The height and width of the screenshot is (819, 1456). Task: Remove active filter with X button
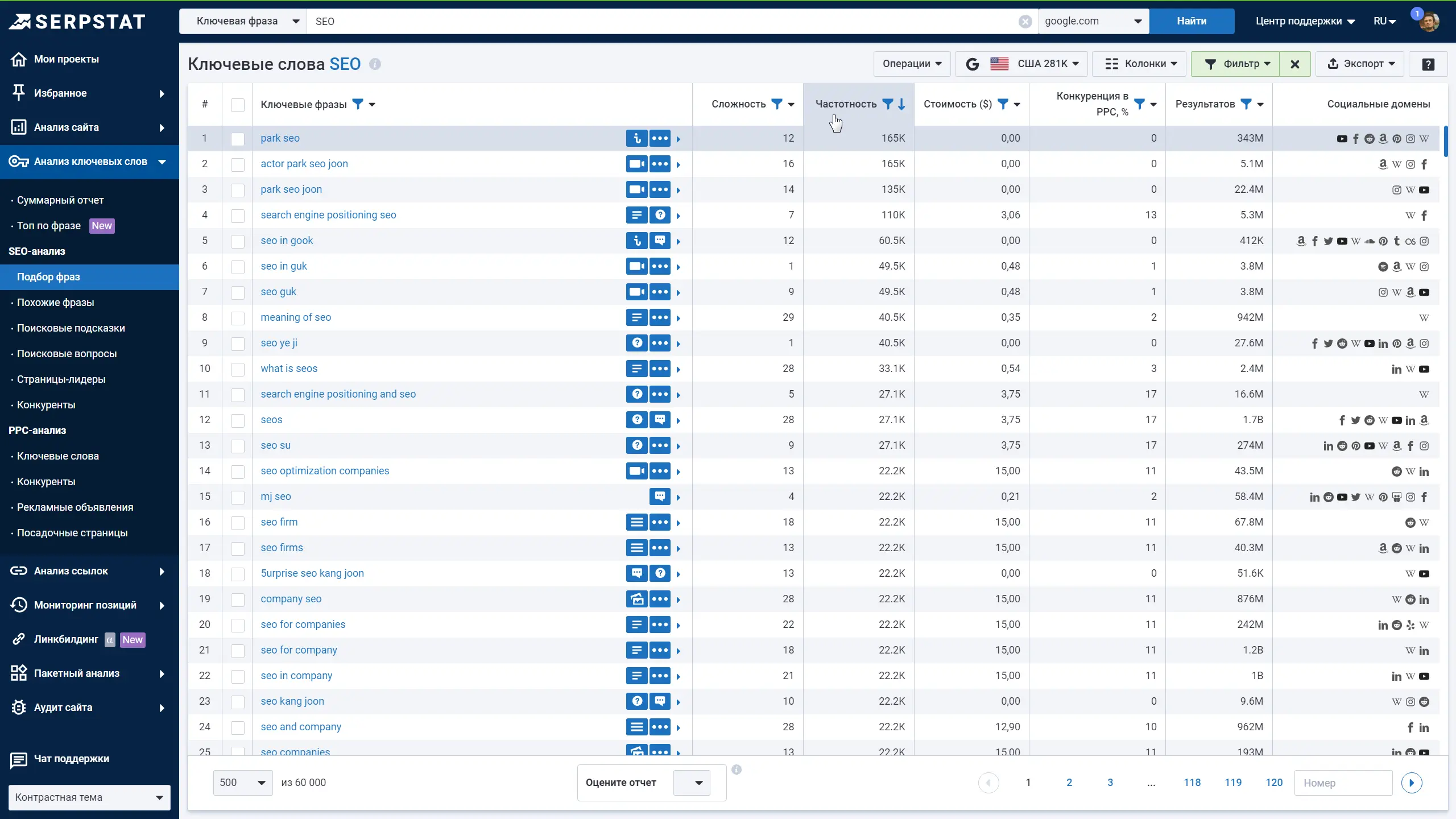tap(1295, 64)
